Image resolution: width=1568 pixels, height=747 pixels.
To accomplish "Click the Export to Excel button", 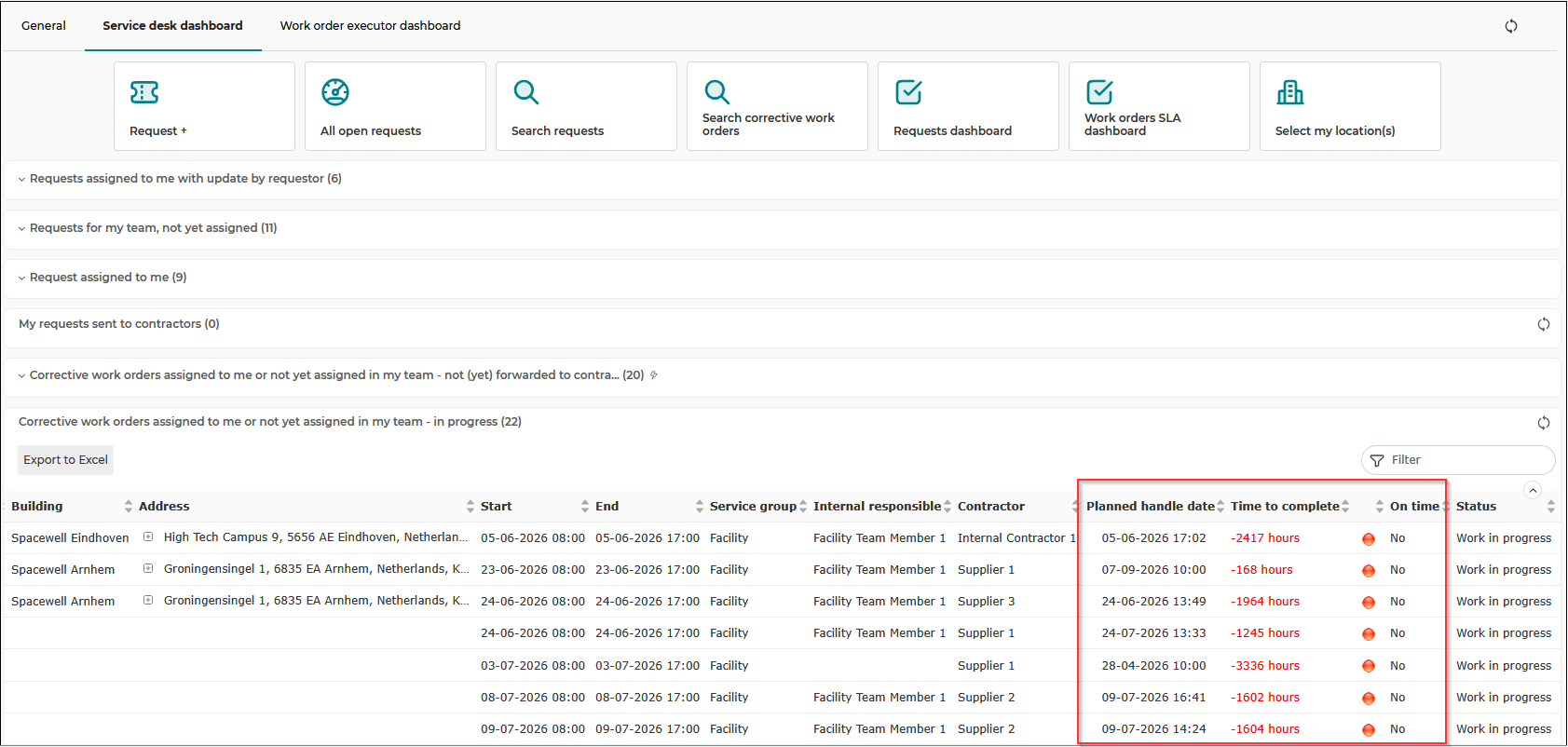I will [x=66, y=460].
